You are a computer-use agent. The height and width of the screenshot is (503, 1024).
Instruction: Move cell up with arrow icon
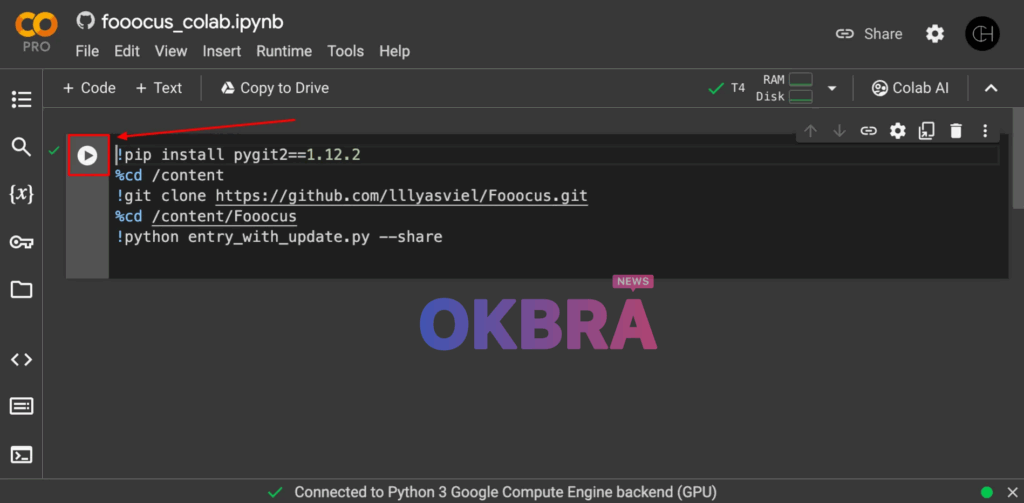(810, 131)
